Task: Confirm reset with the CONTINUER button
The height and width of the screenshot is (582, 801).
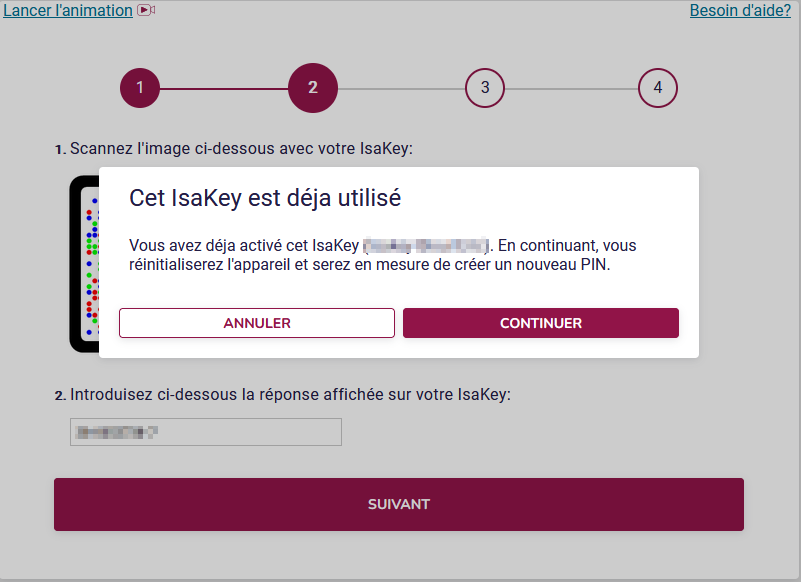Action: [541, 323]
